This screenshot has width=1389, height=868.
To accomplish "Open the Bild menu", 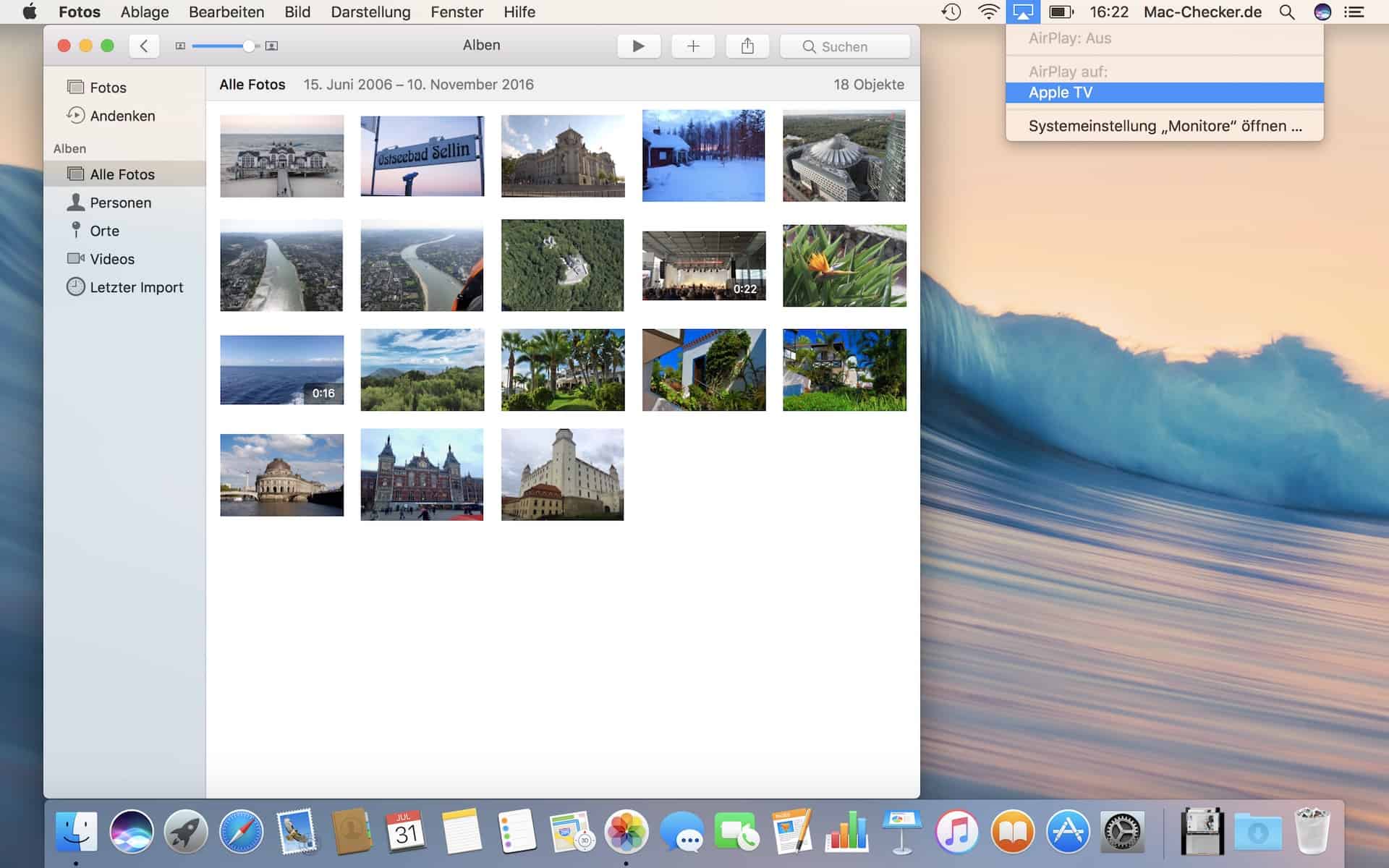I will pyautogui.click(x=297, y=12).
